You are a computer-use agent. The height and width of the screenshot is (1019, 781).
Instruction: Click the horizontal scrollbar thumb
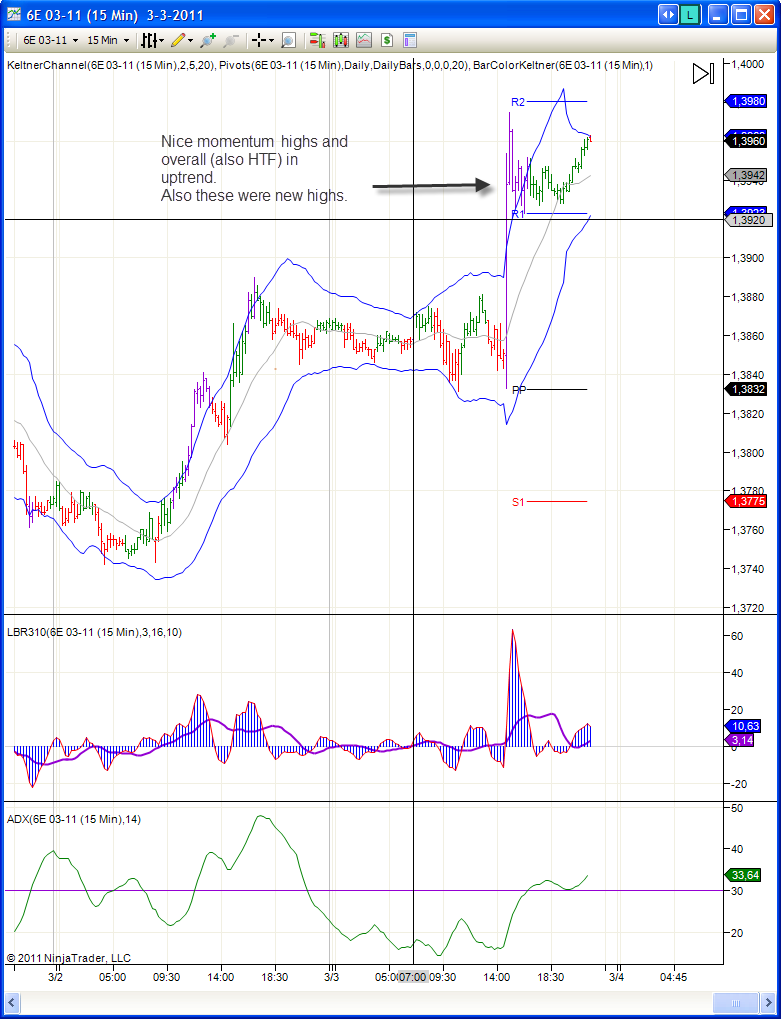pos(736,1001)
